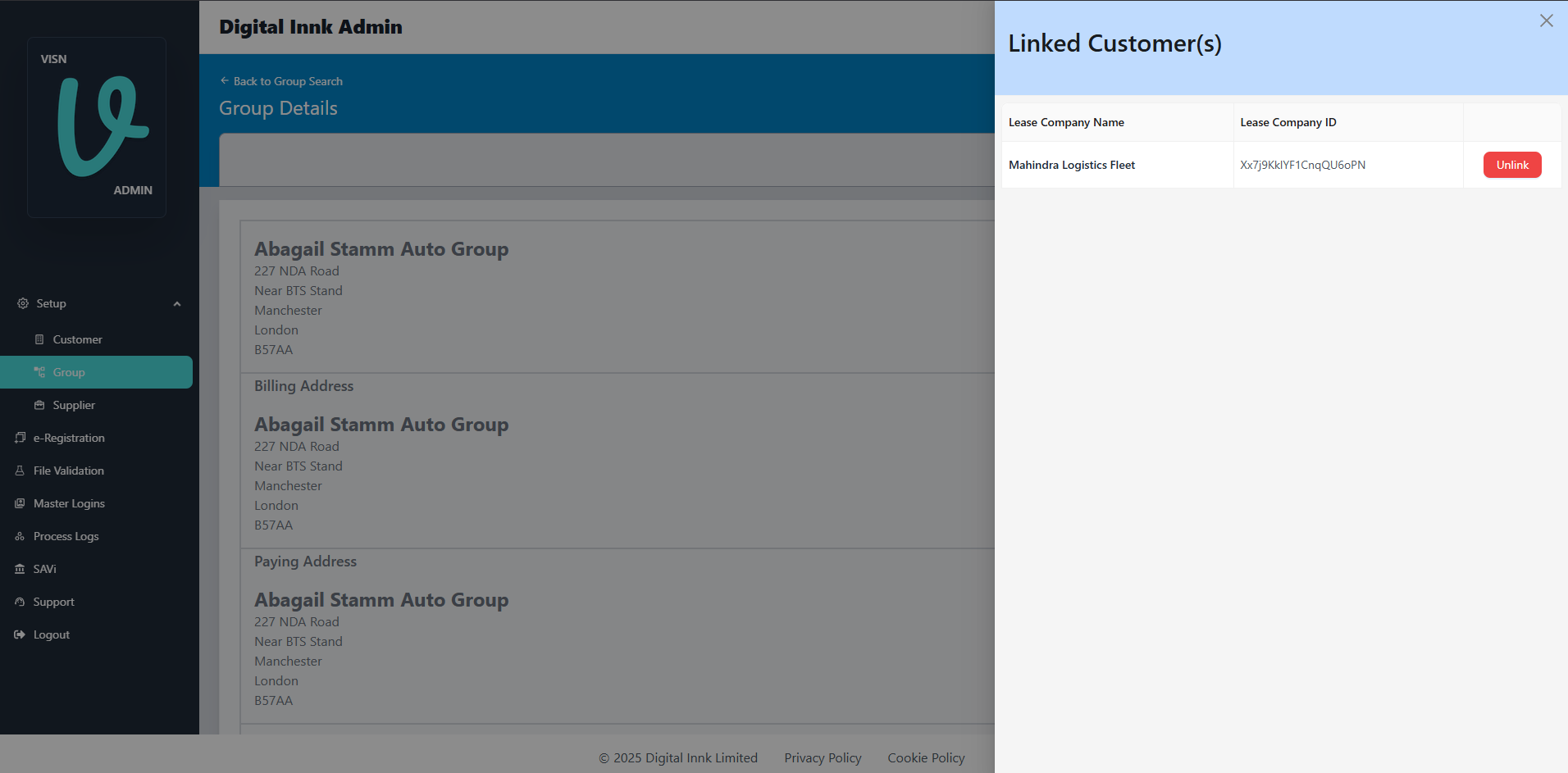Viewport: 1568px width, 773px height.
Task: Click the Setup gear icon
Action: click(23, 303)
